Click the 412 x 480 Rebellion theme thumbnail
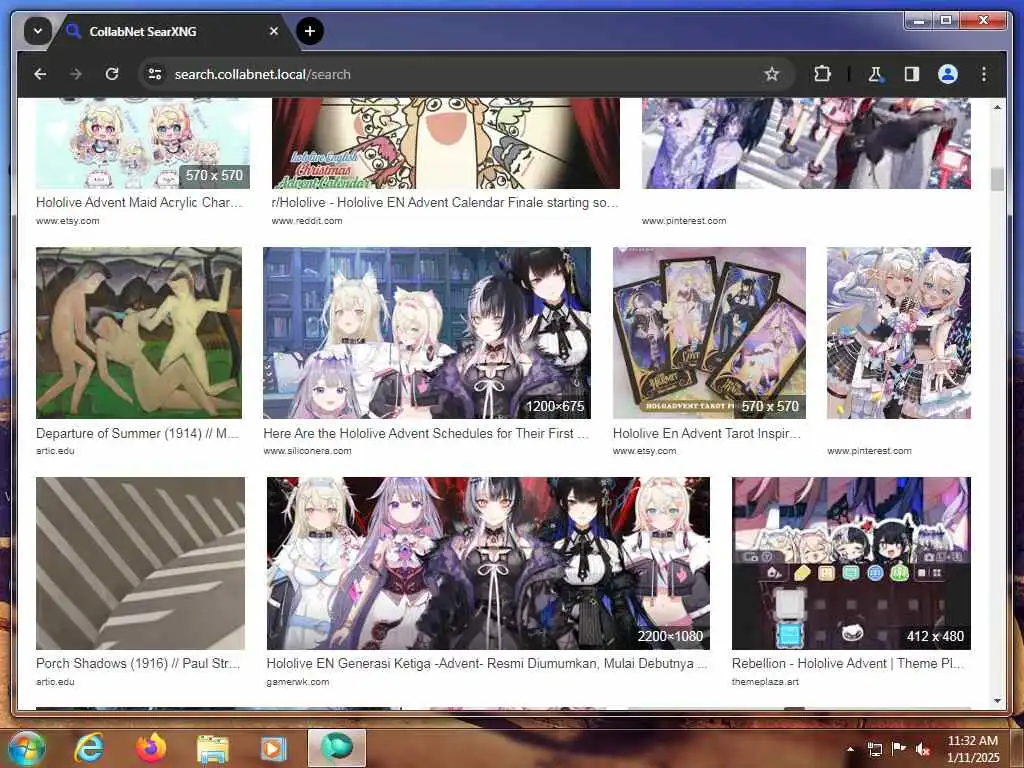Viewport: 1024px width, 768px height. click(852, 563)
